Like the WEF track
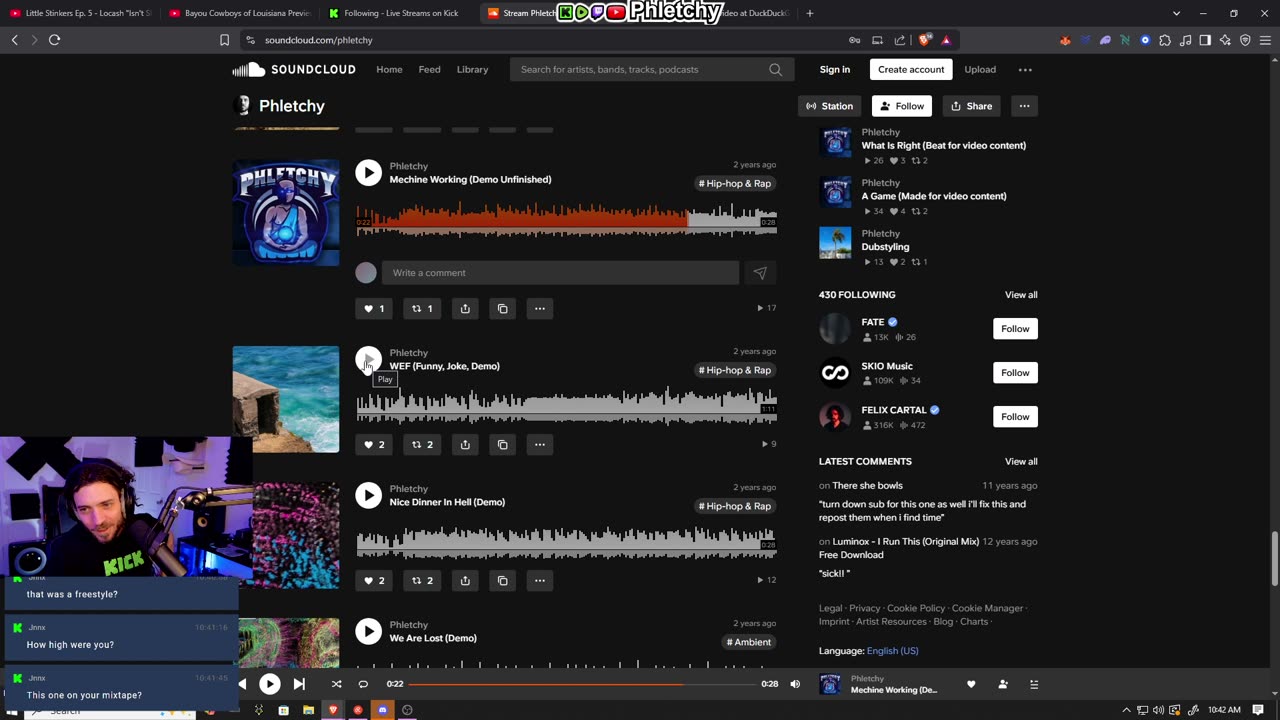1280x720 pixels. [x=373, y=444]
